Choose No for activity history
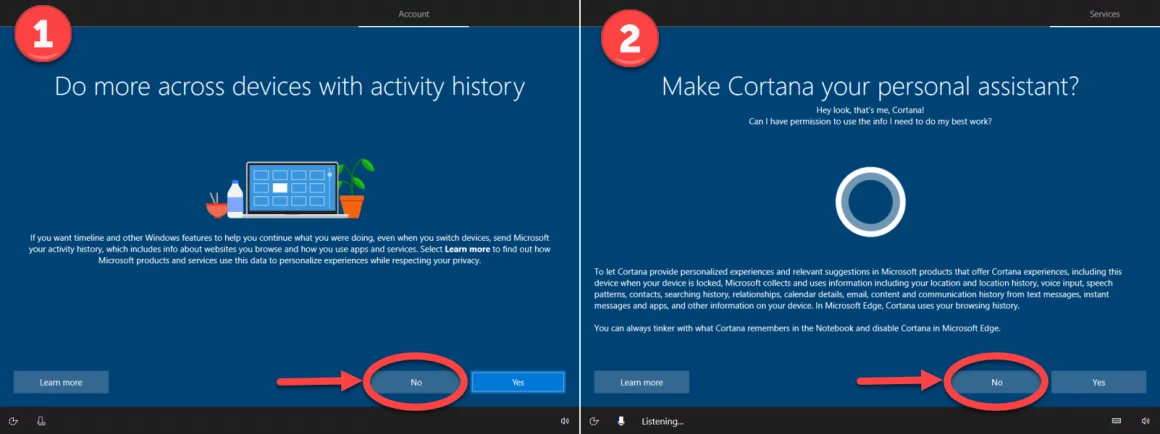 point(416,382)
